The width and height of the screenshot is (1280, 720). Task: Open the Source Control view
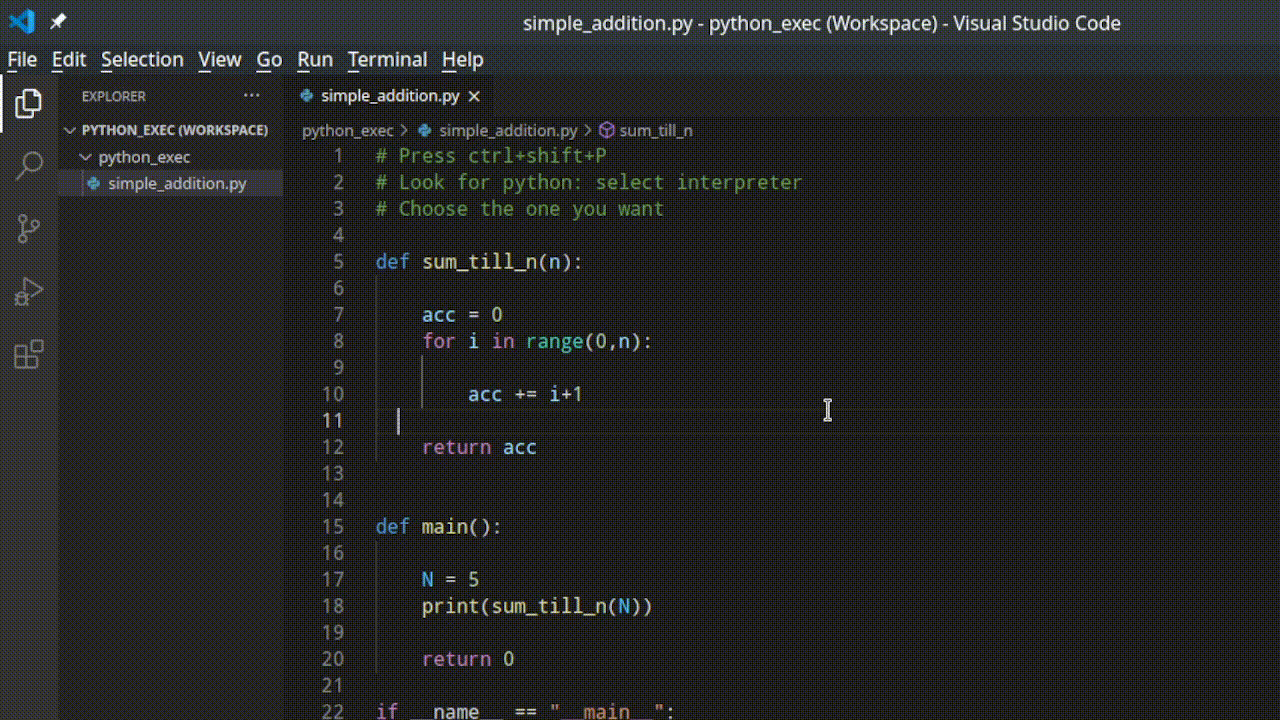29,229
